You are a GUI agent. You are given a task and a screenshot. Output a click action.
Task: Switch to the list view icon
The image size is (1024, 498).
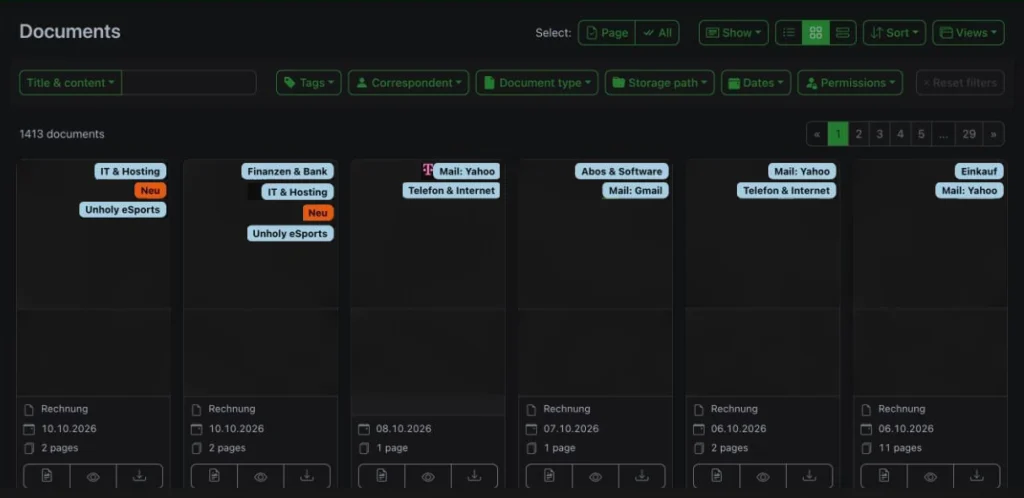789,33
